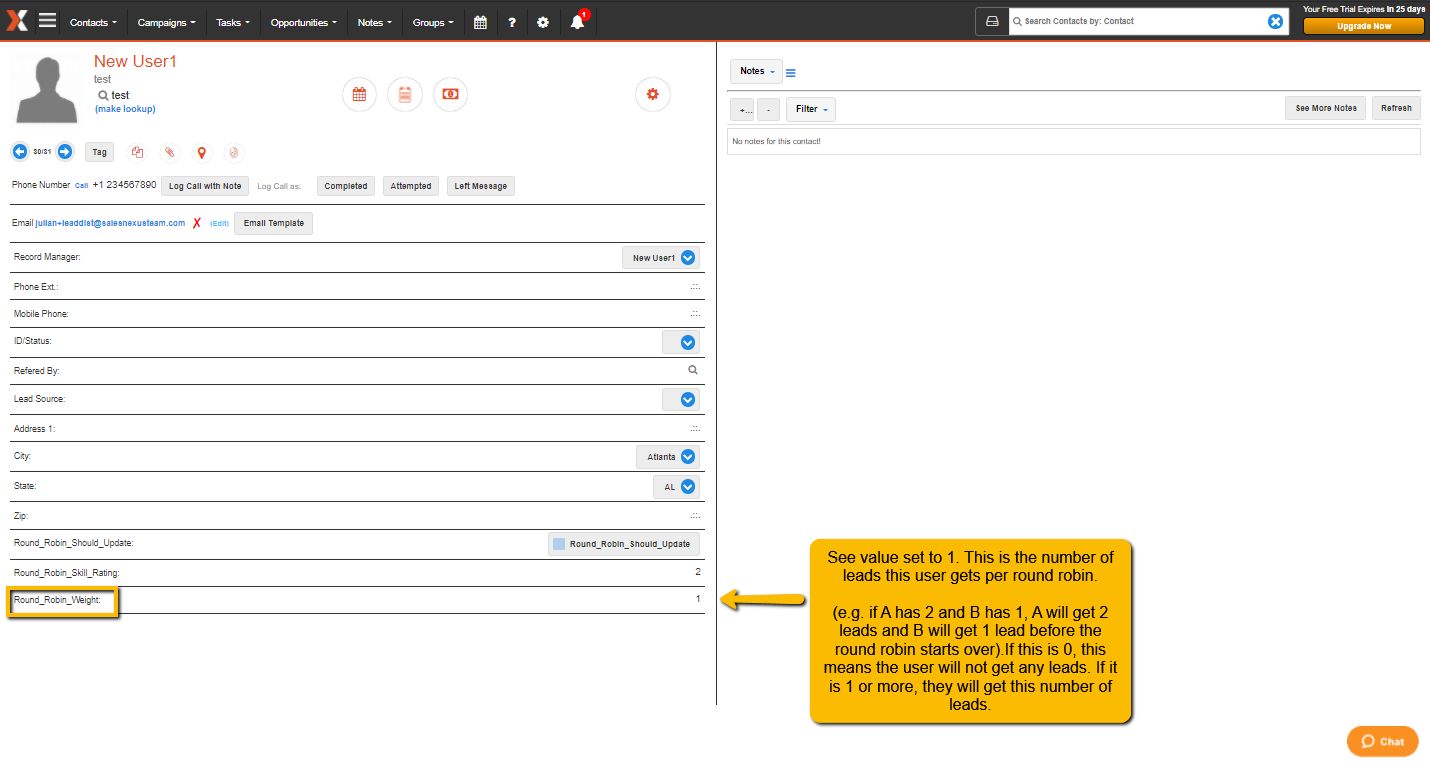Clear contact search with blue X button
Screen dimensions: 1430x763
(x=1276, y=21)
